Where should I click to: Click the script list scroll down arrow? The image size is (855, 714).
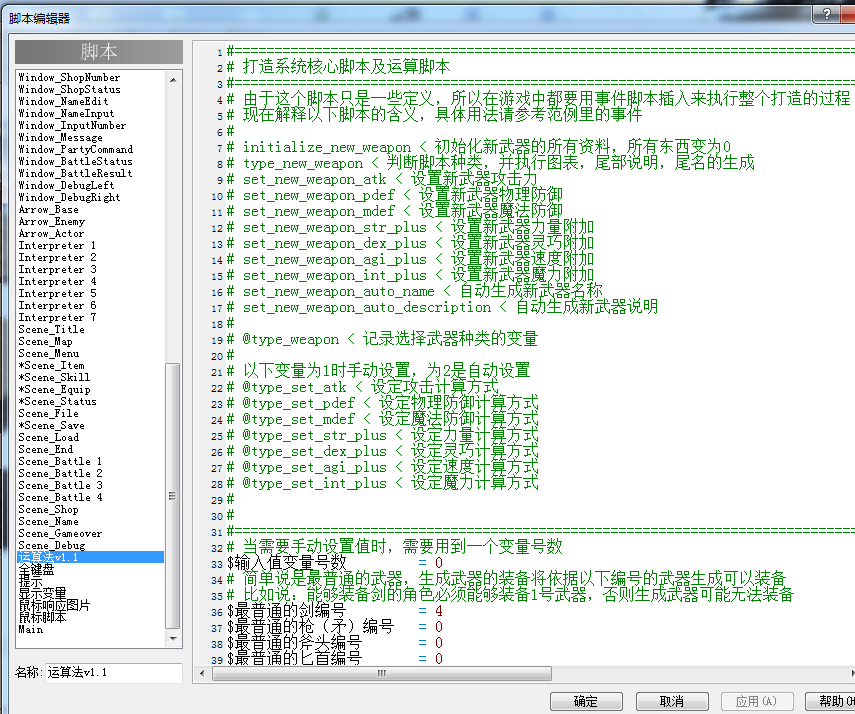(173, 638)
